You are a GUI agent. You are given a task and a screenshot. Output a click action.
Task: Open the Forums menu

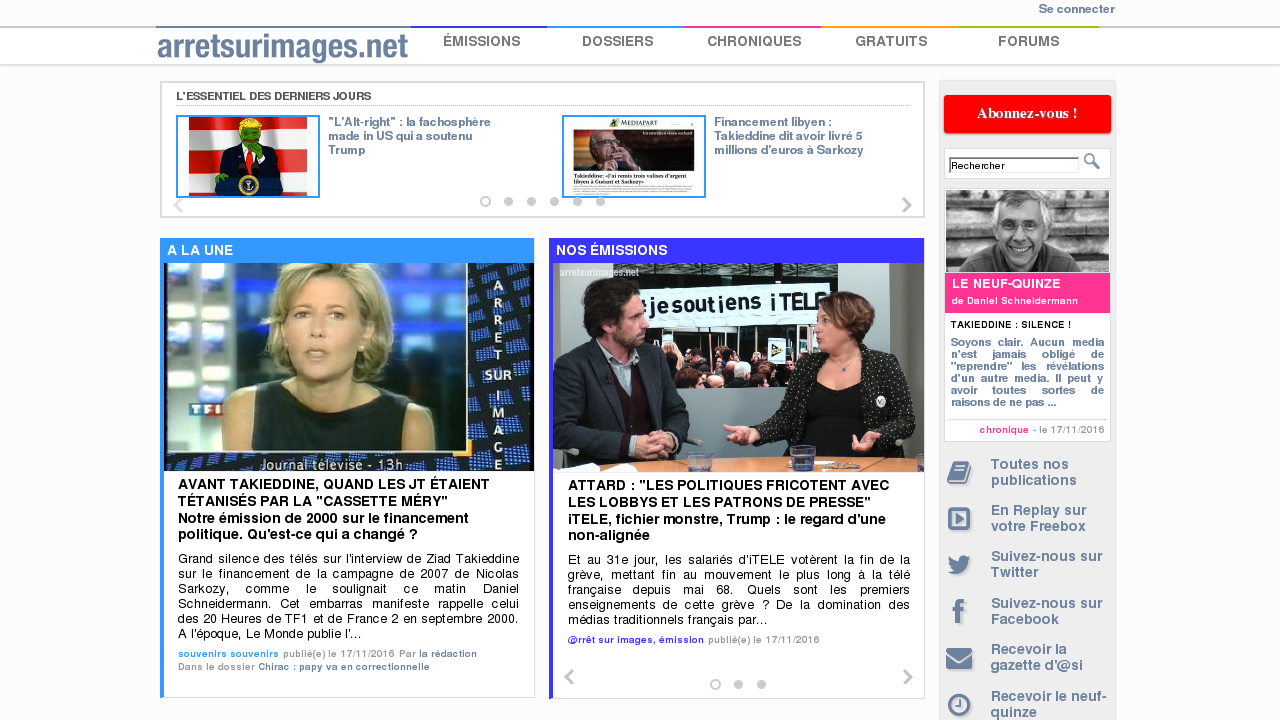(1028, 41)
